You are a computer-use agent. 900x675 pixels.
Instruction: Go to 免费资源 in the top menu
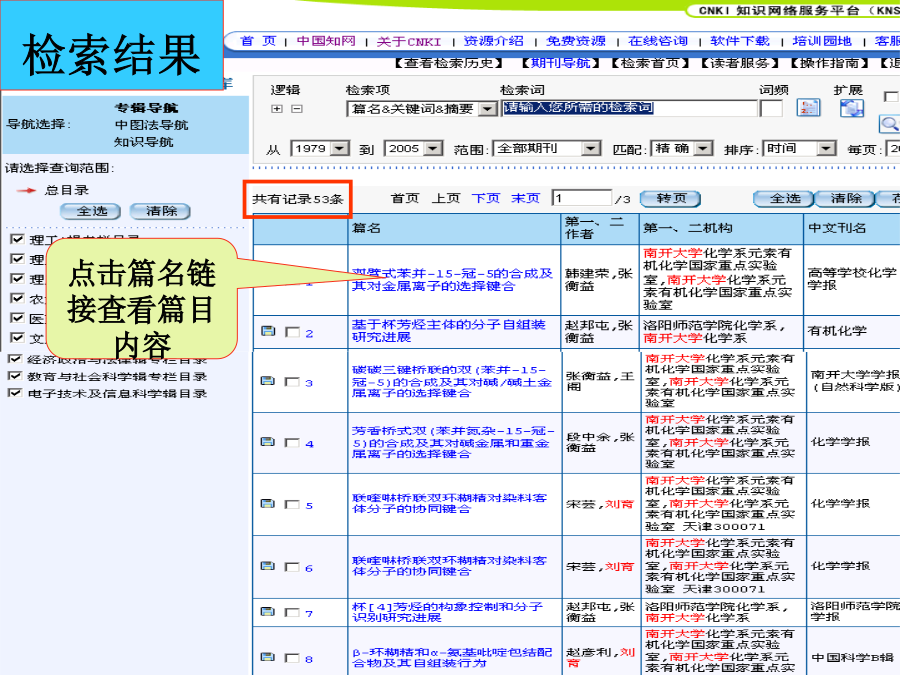coord(576,41)
